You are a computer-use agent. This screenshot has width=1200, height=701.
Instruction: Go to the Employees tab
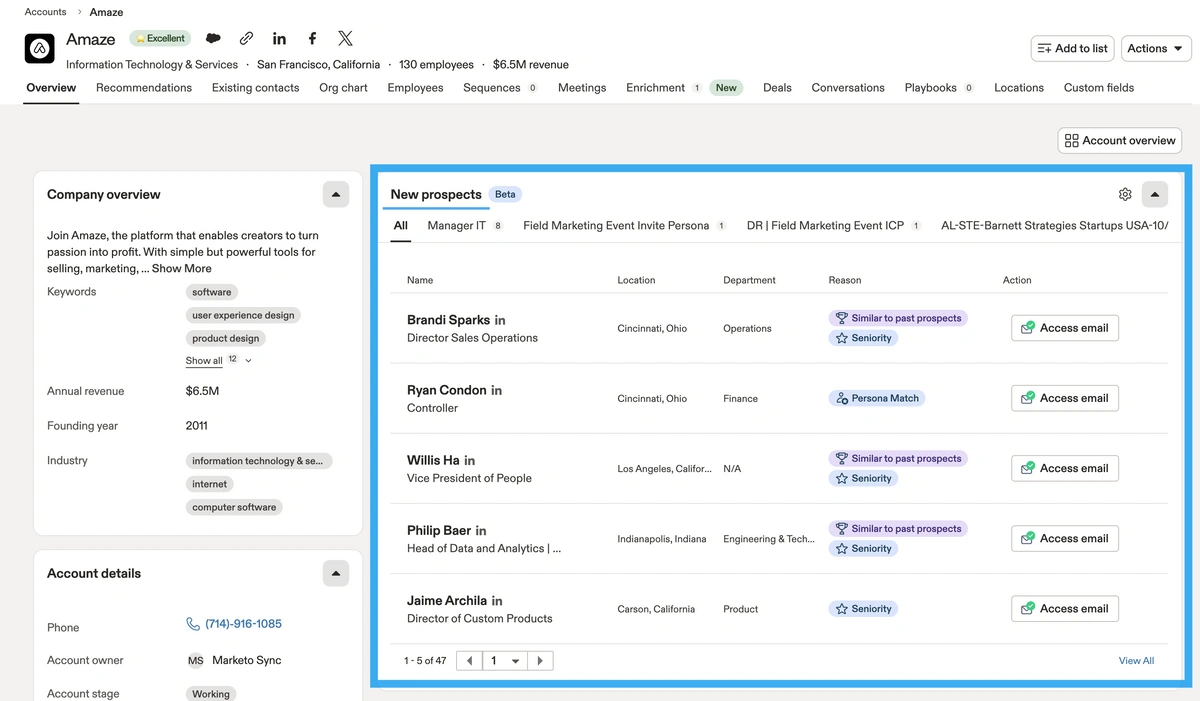(415, 88)
